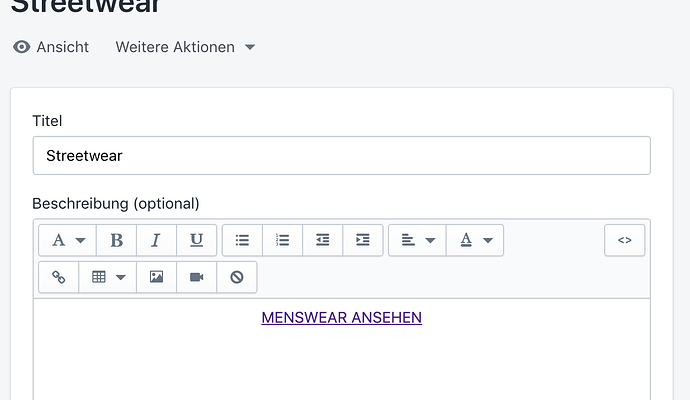
Task: Clear formatting with the circle-slash icon
Action: 236,277
